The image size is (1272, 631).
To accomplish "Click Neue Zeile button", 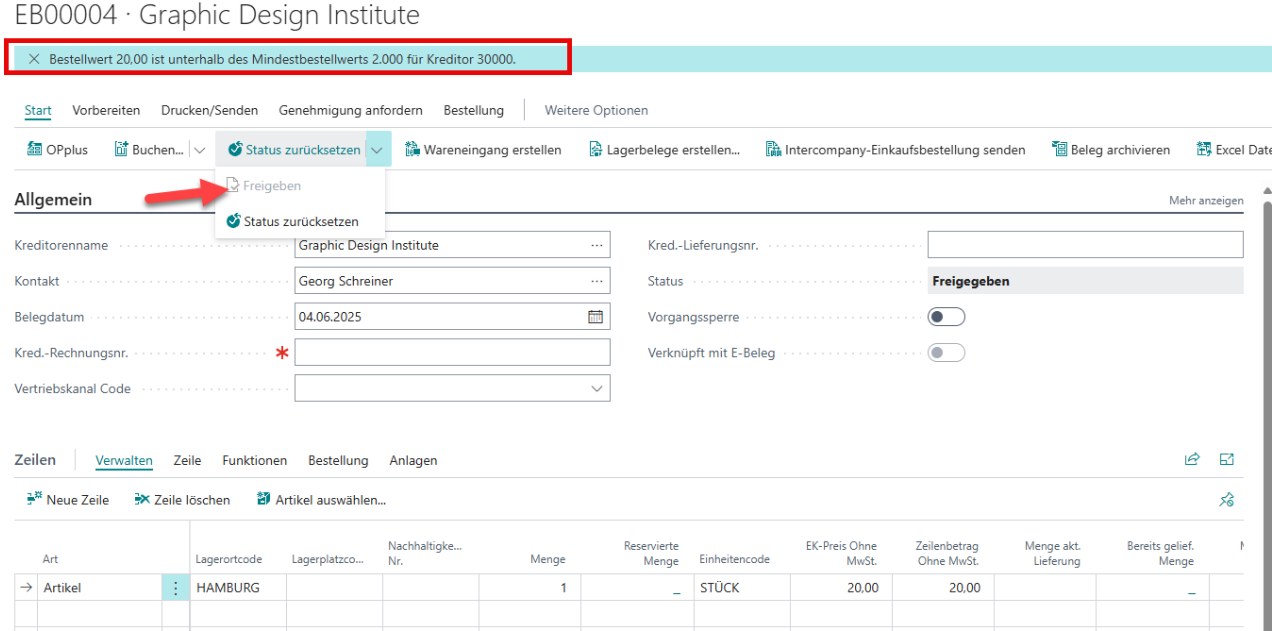I will 68,499.
